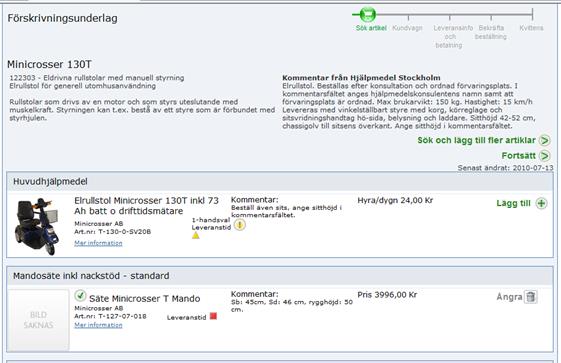Click the Art.nr: T-127-07-018 text
This screenshot has width=561, height=363.
tap(110, 316)
